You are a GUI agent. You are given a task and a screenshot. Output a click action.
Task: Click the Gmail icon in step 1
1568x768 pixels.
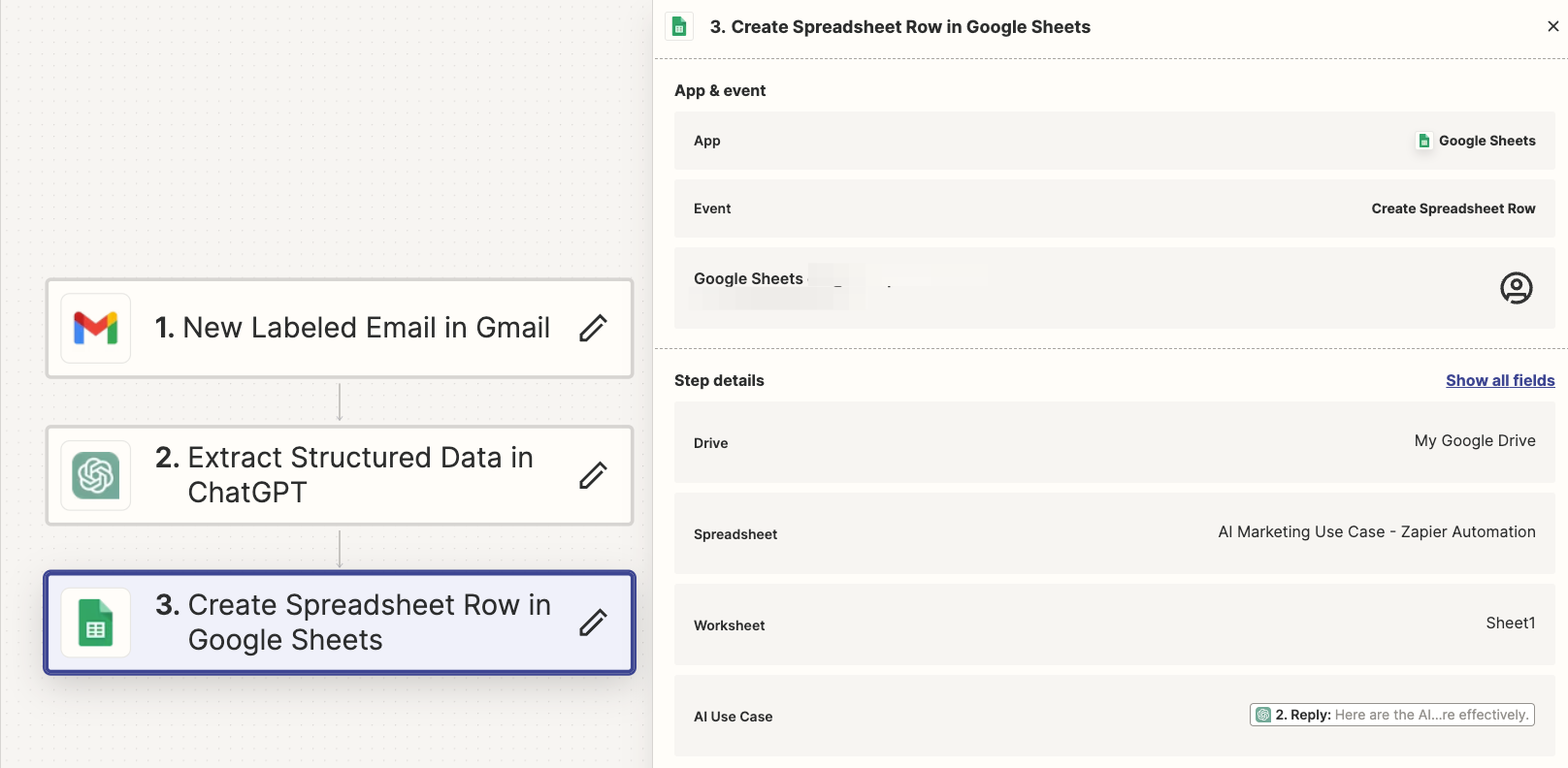point(96,329)
